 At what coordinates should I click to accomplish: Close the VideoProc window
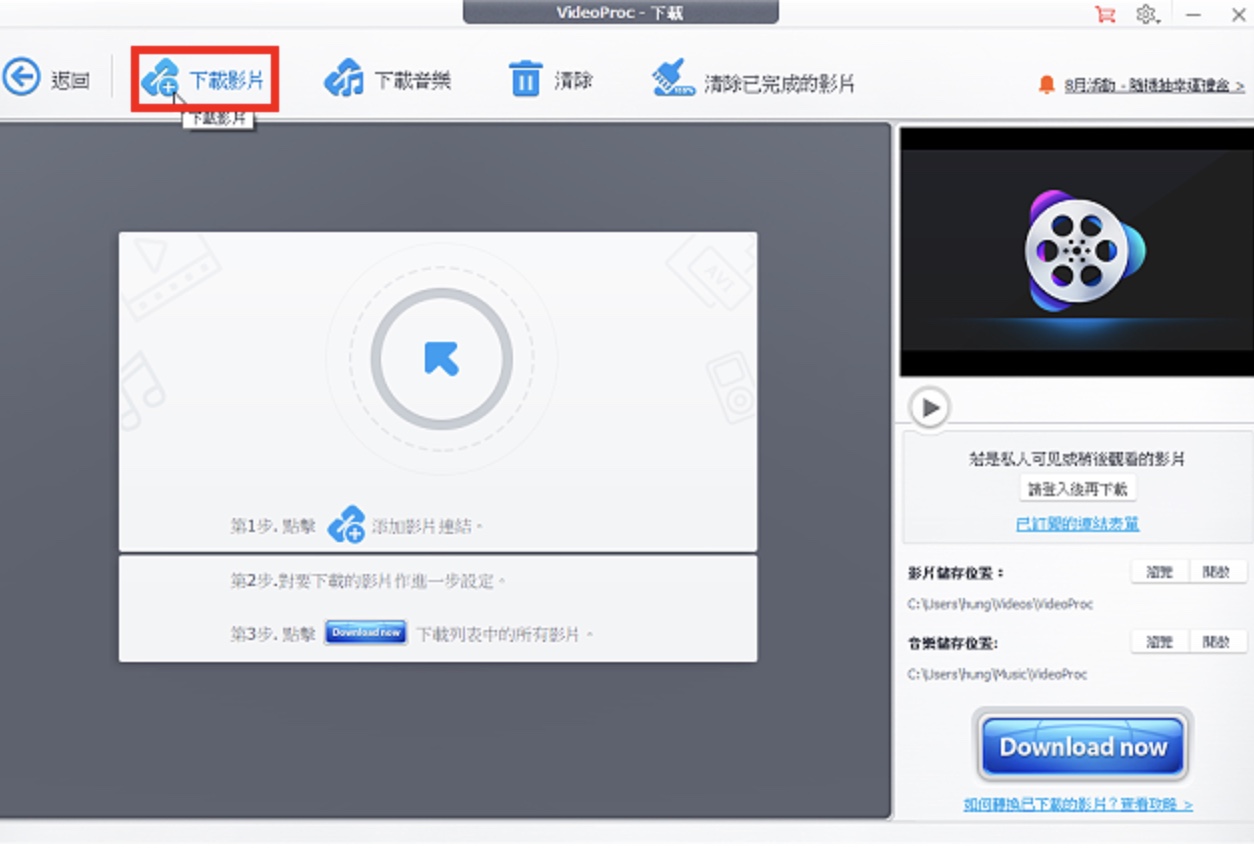(x=1237, y=14)
